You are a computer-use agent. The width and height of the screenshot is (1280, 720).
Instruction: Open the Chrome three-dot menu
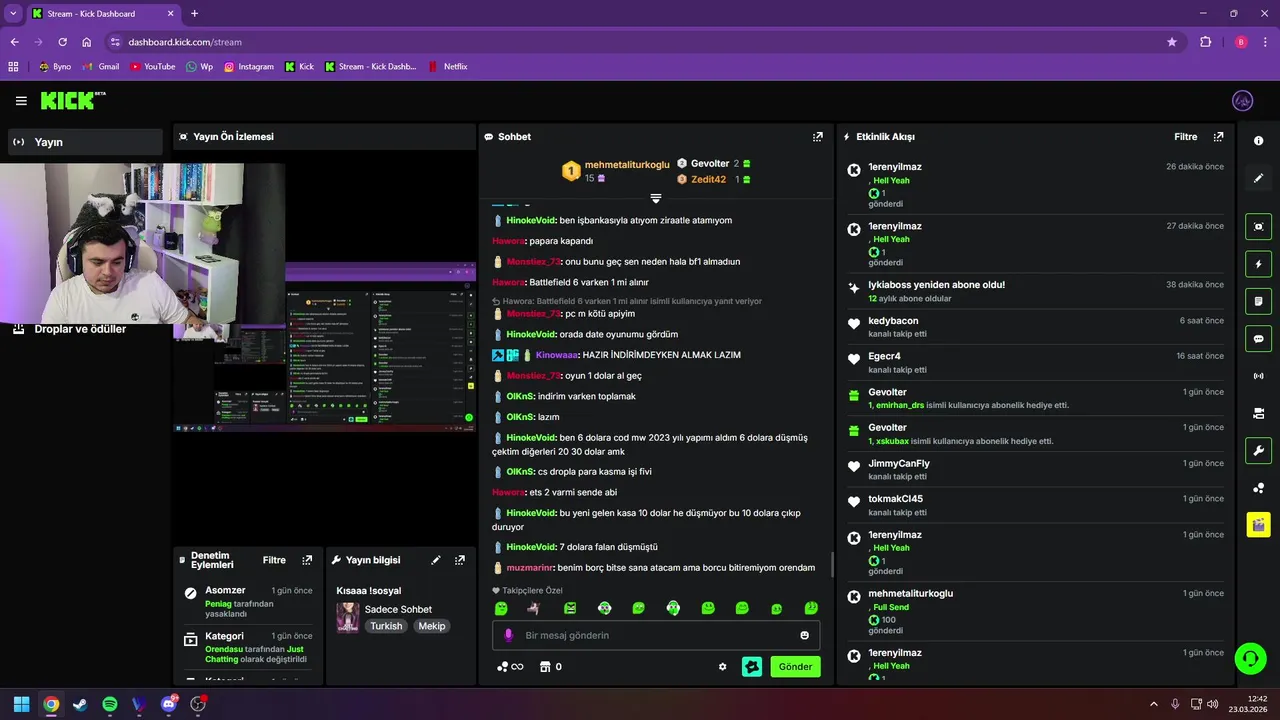tap(1265, 42)
